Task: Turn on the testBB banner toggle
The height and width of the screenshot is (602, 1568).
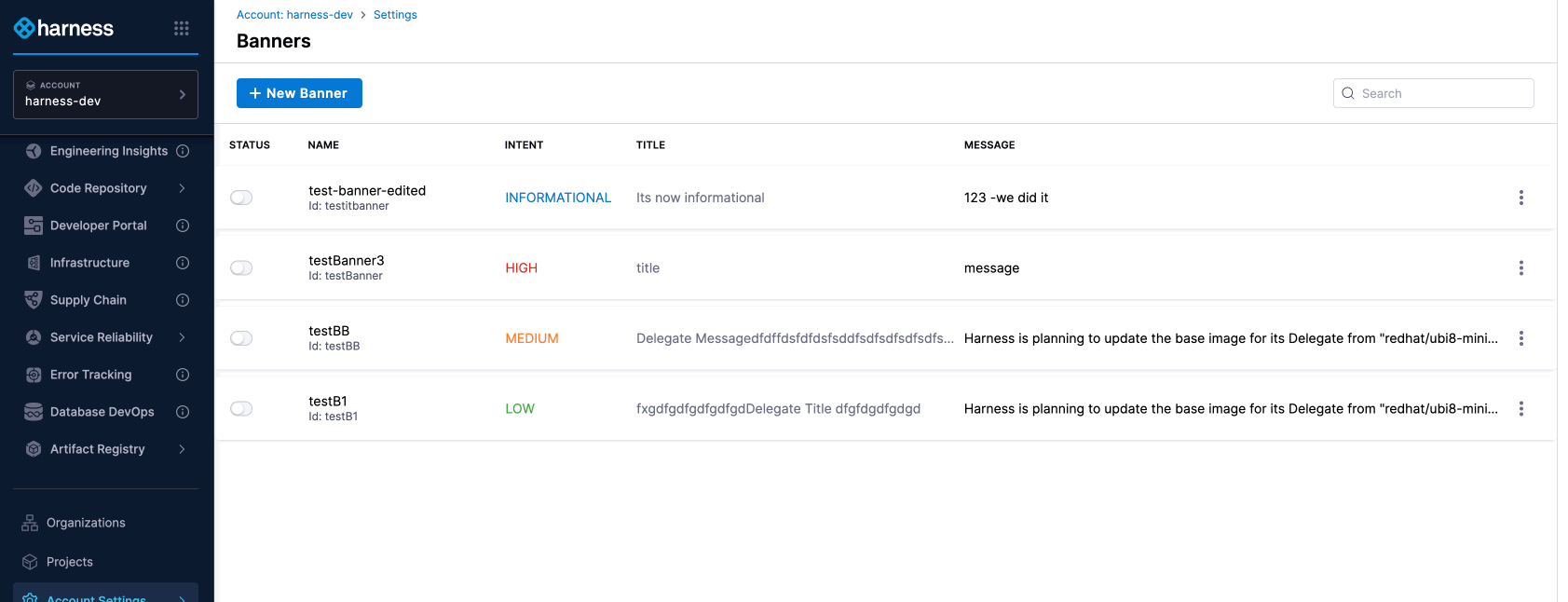Action: (241, 338)
